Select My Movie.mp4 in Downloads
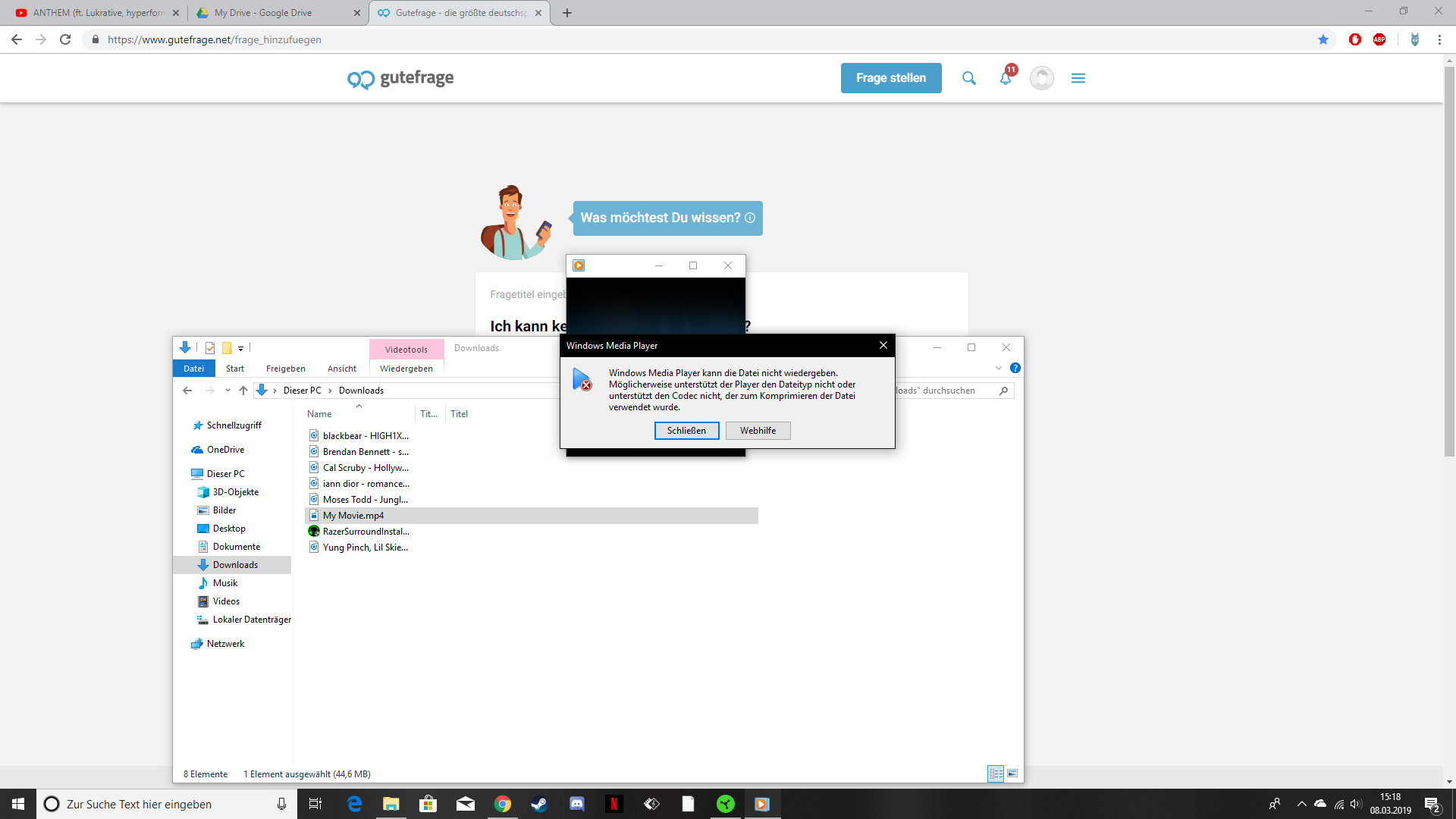The image size is (1456, 819). point(353,516)
